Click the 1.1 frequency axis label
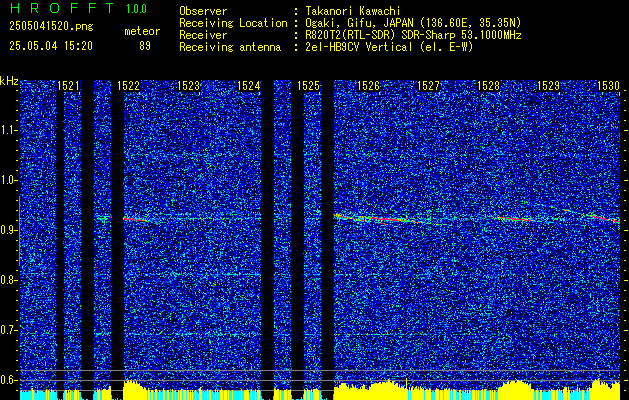The height and width of the screenshot is (400, 629). pos(9,130)
